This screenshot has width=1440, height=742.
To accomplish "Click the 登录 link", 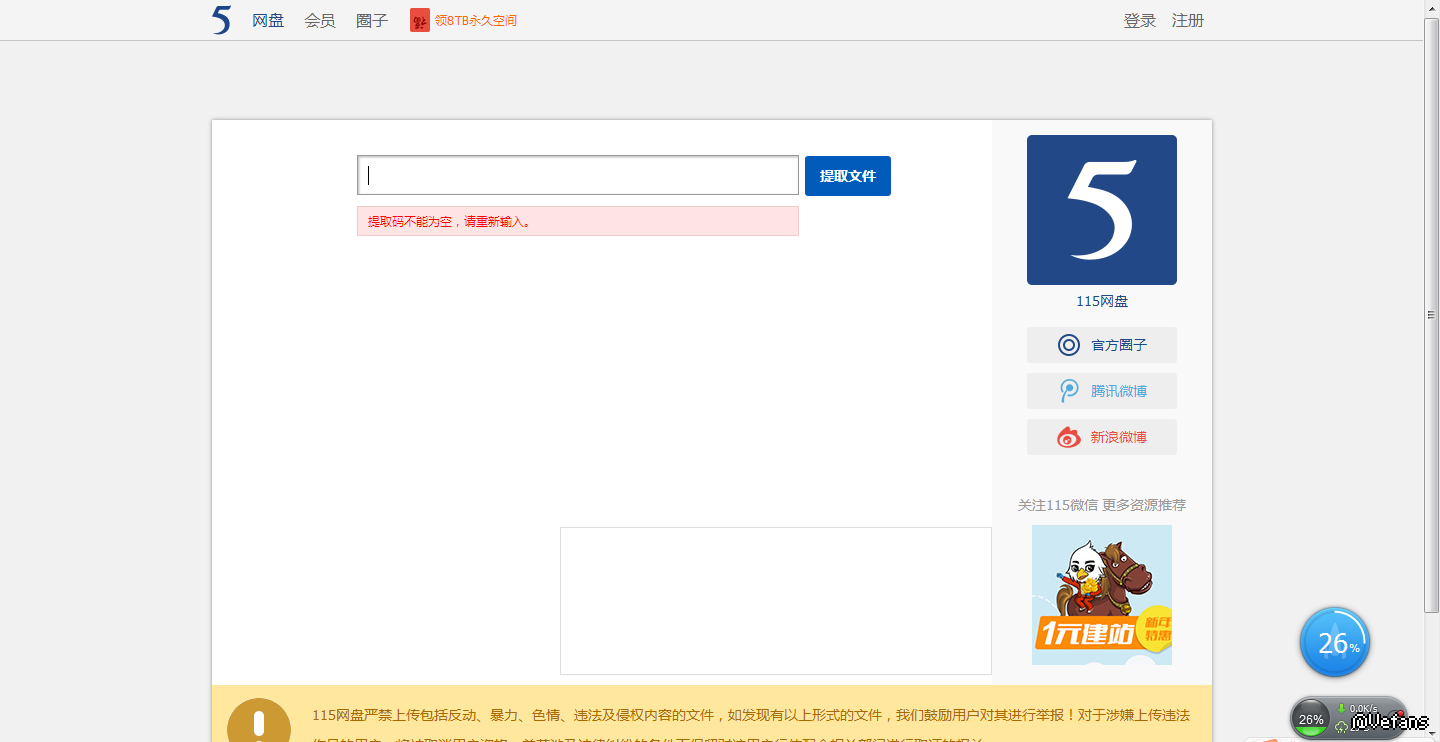I will pos(1140,20).
